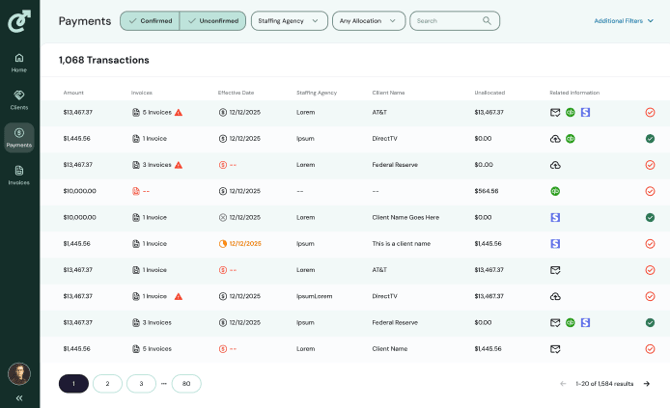Click the next page arrow
Viewport: 670px width, 408px height.
pyautogui.click(x=646, y=383)
